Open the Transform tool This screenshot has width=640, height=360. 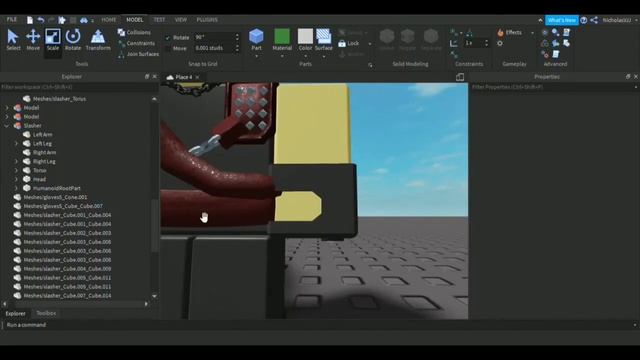point(98,40)
